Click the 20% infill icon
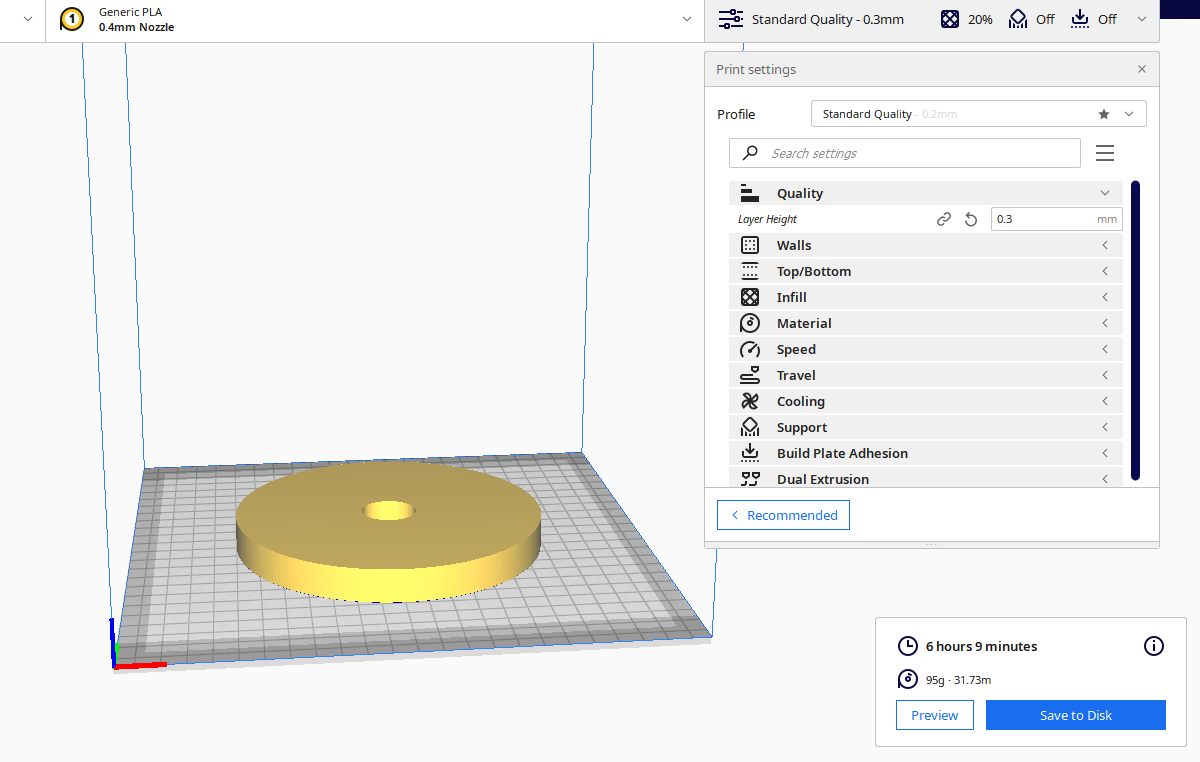 coord(950,19)
